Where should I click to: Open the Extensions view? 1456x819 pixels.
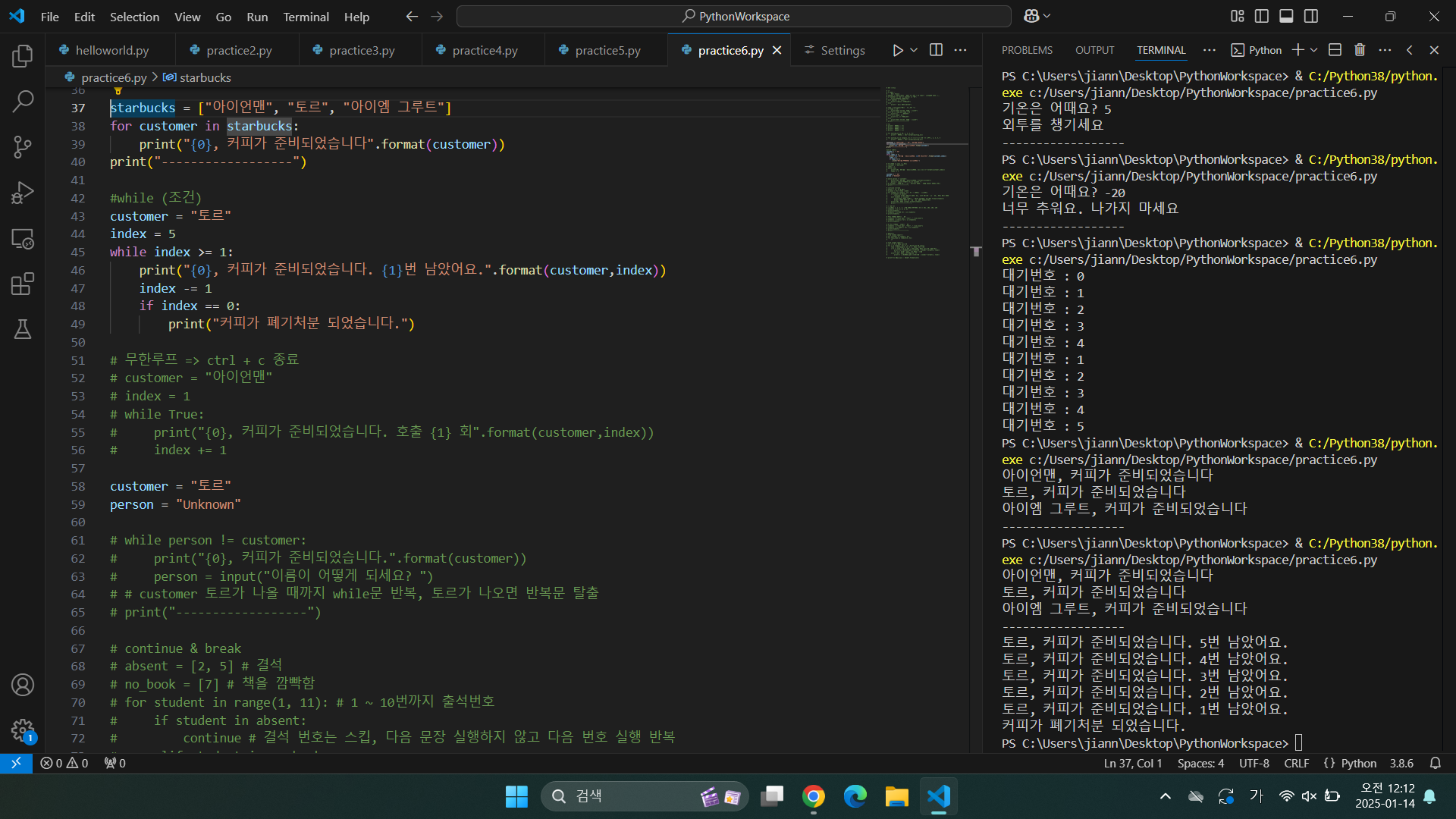23,284
